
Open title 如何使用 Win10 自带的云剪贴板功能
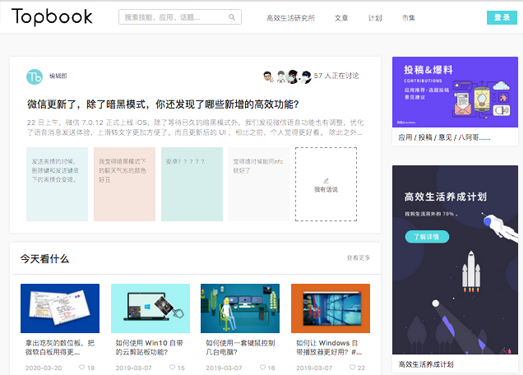[149, 348]
